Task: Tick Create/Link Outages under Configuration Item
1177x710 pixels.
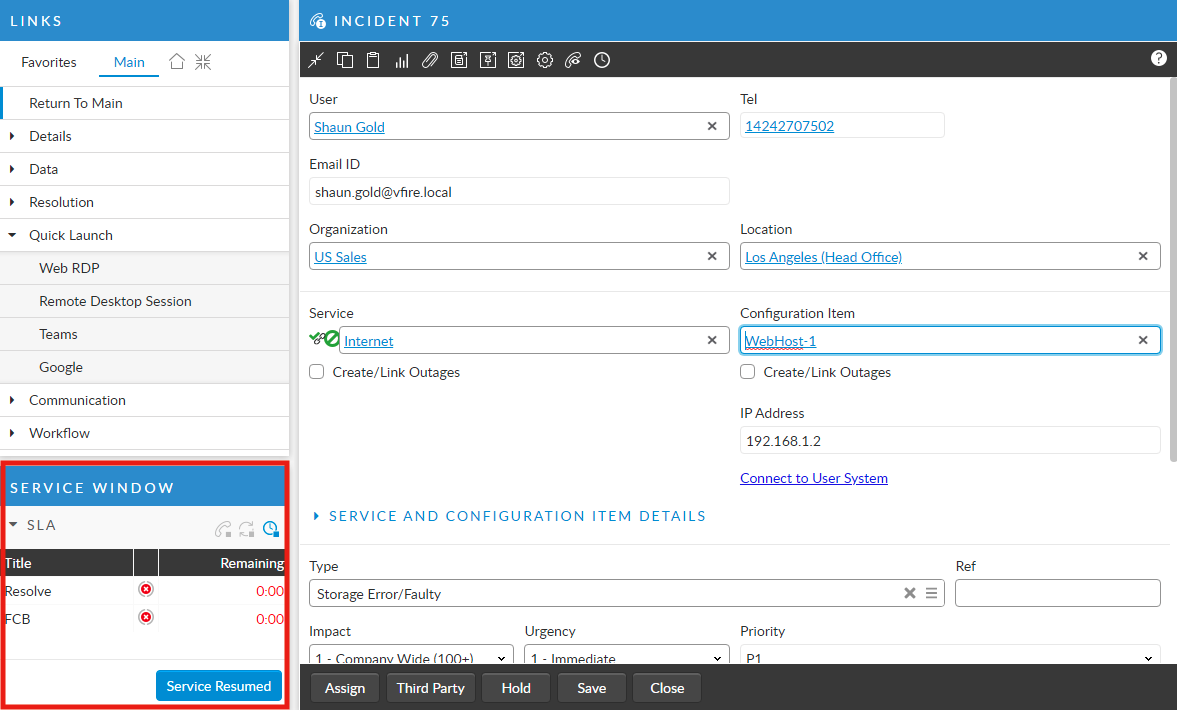Action: point(748,372)
